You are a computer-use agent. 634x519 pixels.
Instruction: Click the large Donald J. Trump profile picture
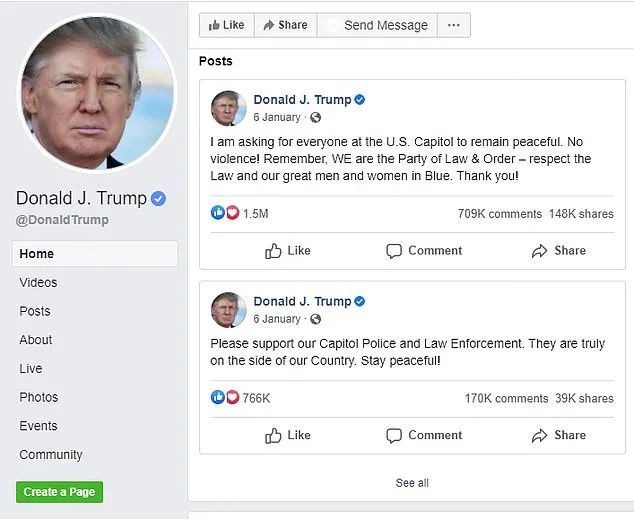[82, 90]
